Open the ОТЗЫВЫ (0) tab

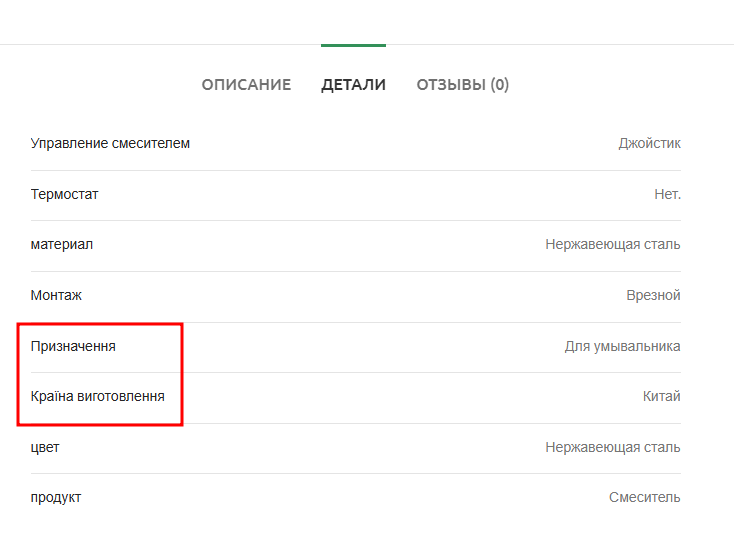click(x=462, y=85)
